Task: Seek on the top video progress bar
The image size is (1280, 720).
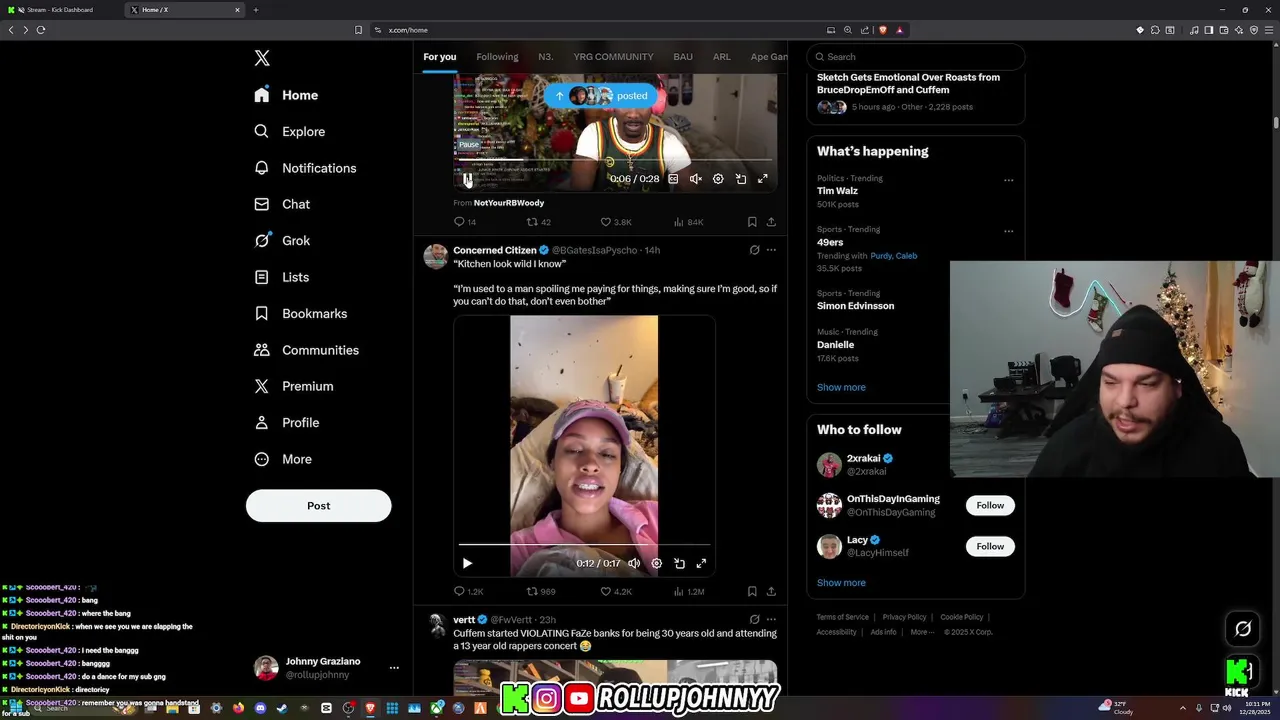Action: [x=615, y=160]
